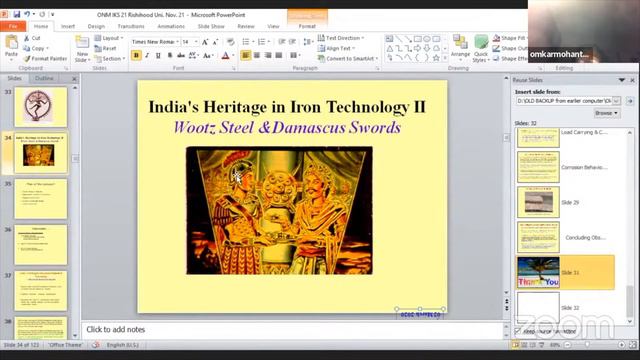Select the star shape in shapes gallery

(436, 58)
